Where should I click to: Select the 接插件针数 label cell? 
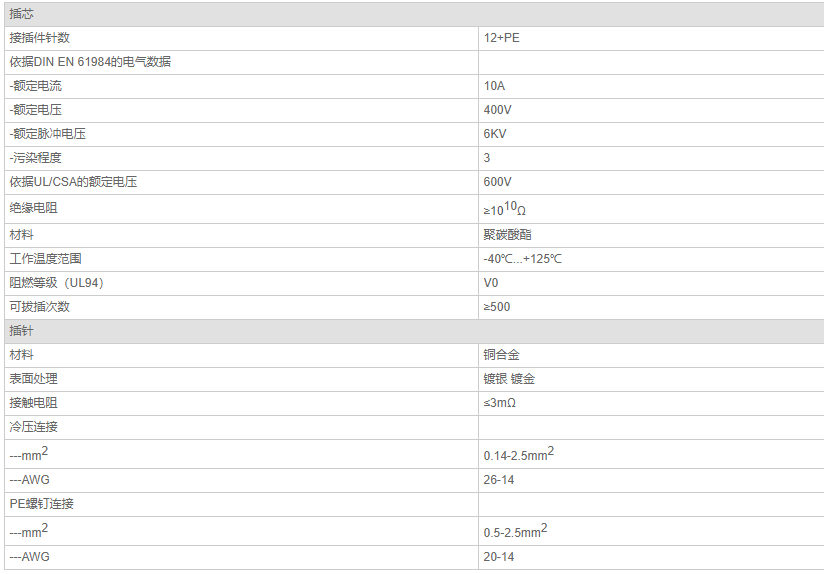click(242, 38)
